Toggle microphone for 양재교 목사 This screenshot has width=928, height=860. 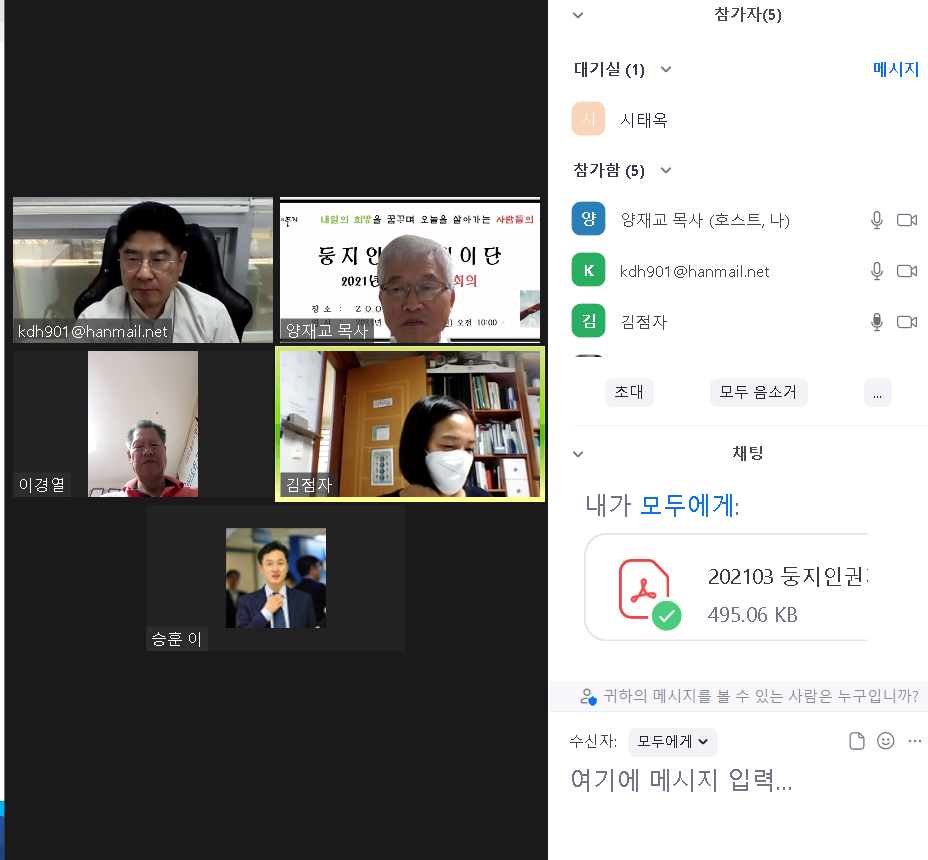tap(877, 220)
